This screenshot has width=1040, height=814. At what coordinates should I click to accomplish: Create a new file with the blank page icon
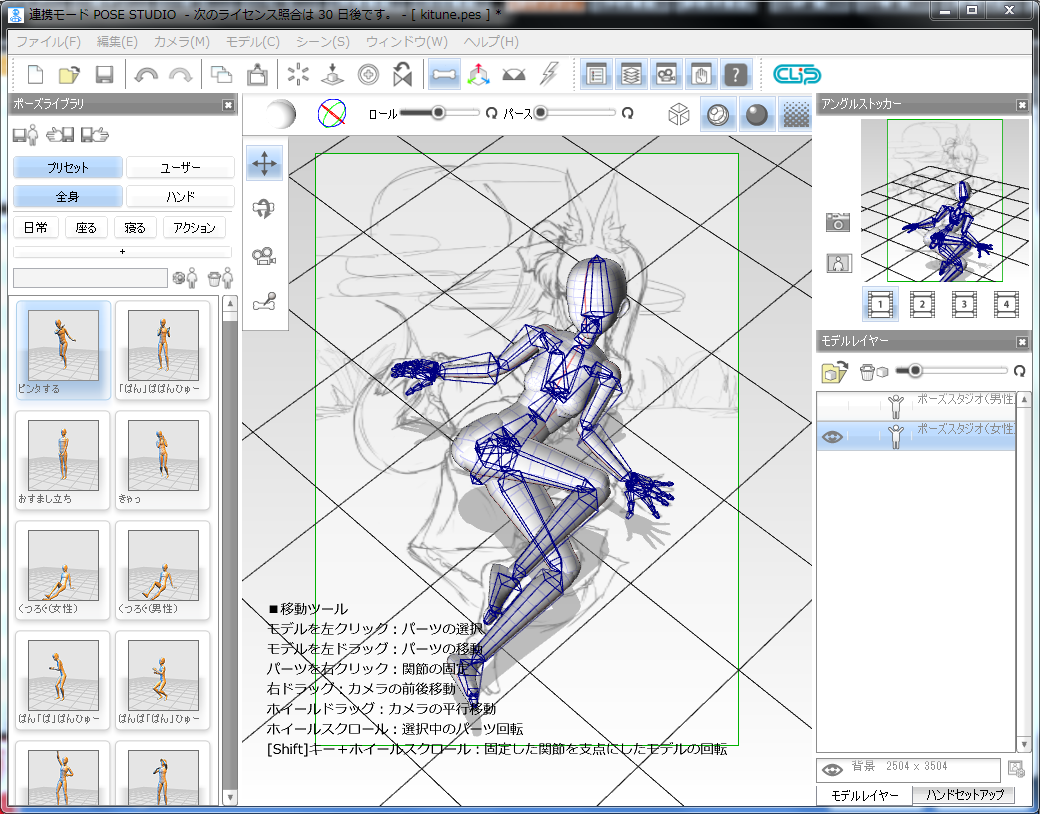35,74
